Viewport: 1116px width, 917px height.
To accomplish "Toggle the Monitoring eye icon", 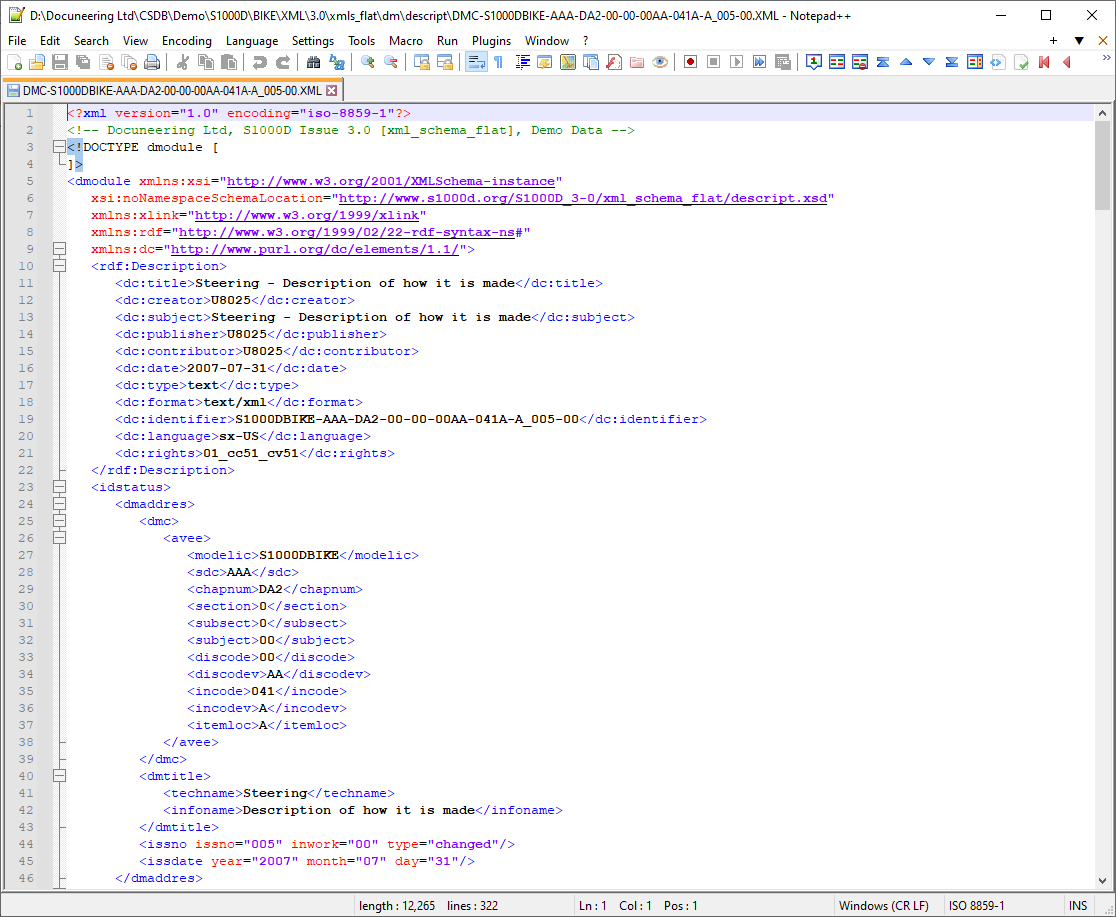I will pyautogui.click(x=660, y=62).
